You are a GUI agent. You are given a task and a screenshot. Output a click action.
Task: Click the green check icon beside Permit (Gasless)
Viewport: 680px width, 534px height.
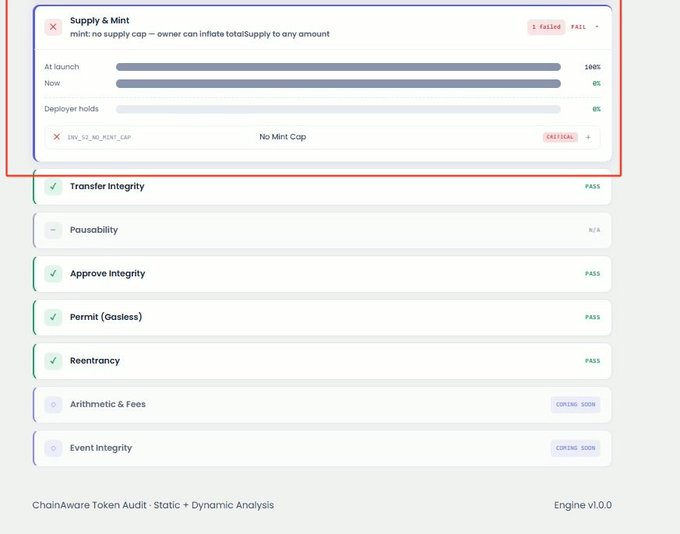click(53, 317)
